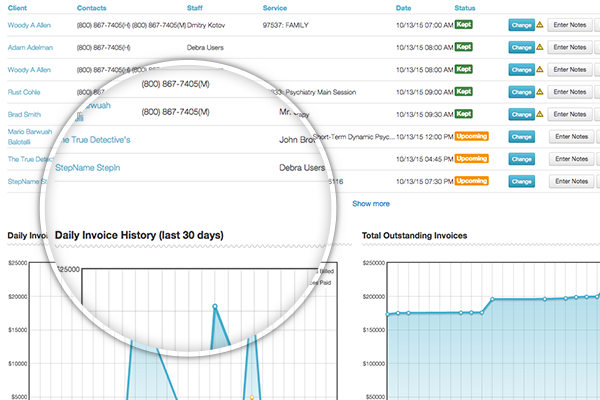
Task: Open client Mario Barwuah Balotelli
Action: (x=30, y=137)
